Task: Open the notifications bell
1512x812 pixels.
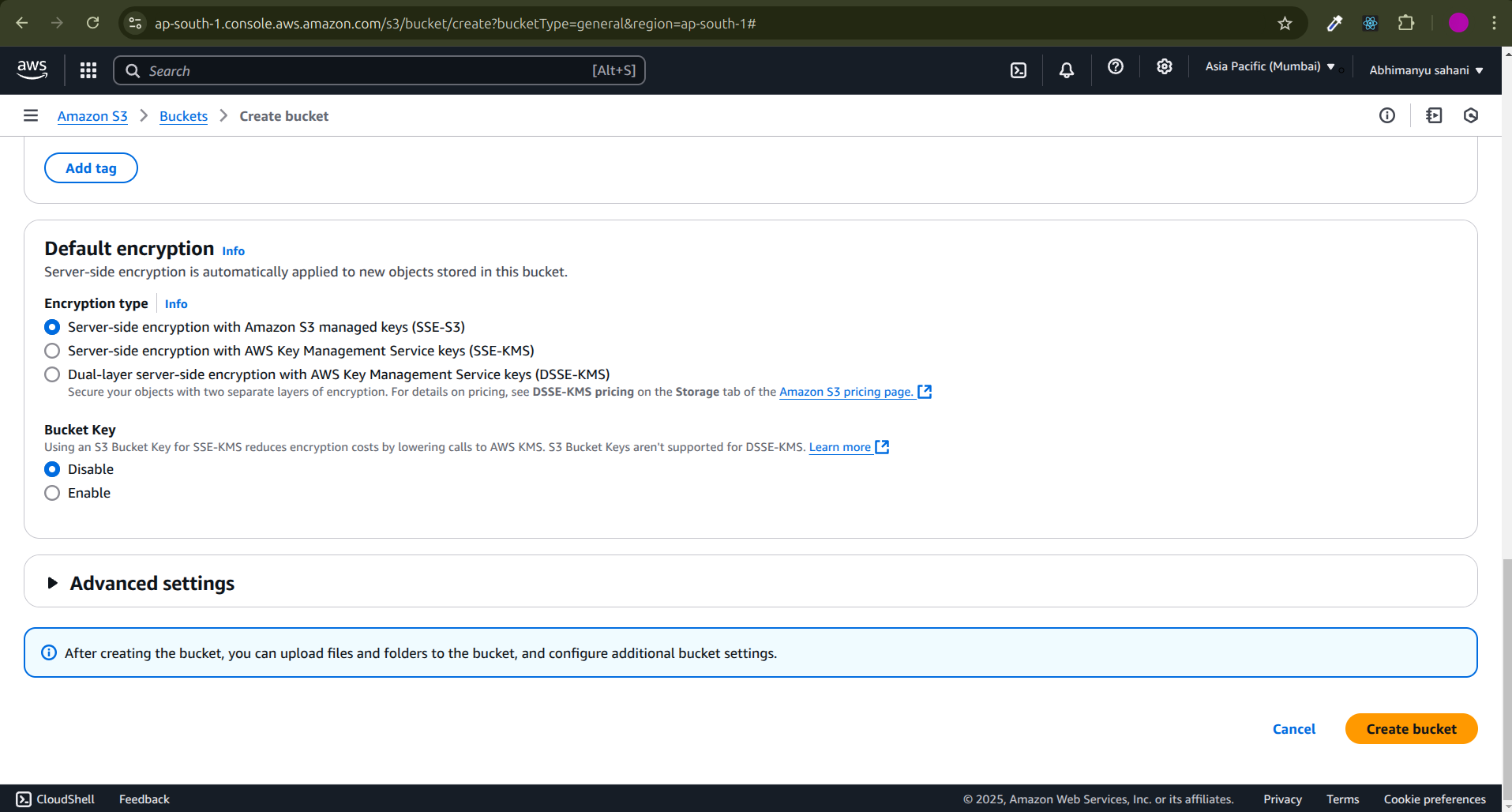Action: (1067, 70)
